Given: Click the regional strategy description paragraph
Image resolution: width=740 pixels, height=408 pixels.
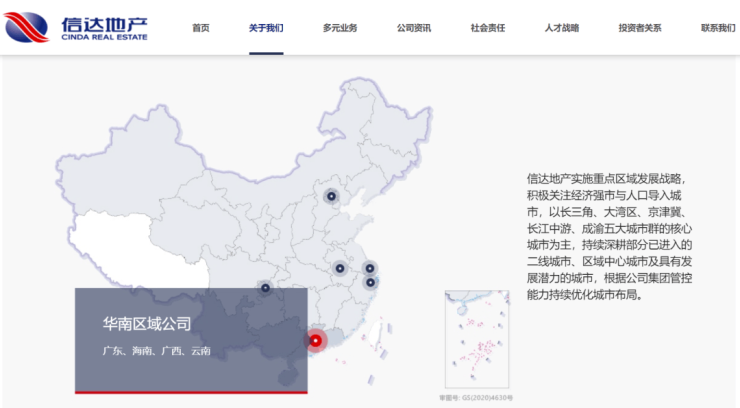Looking at the screenshot, I should (610, 236).
